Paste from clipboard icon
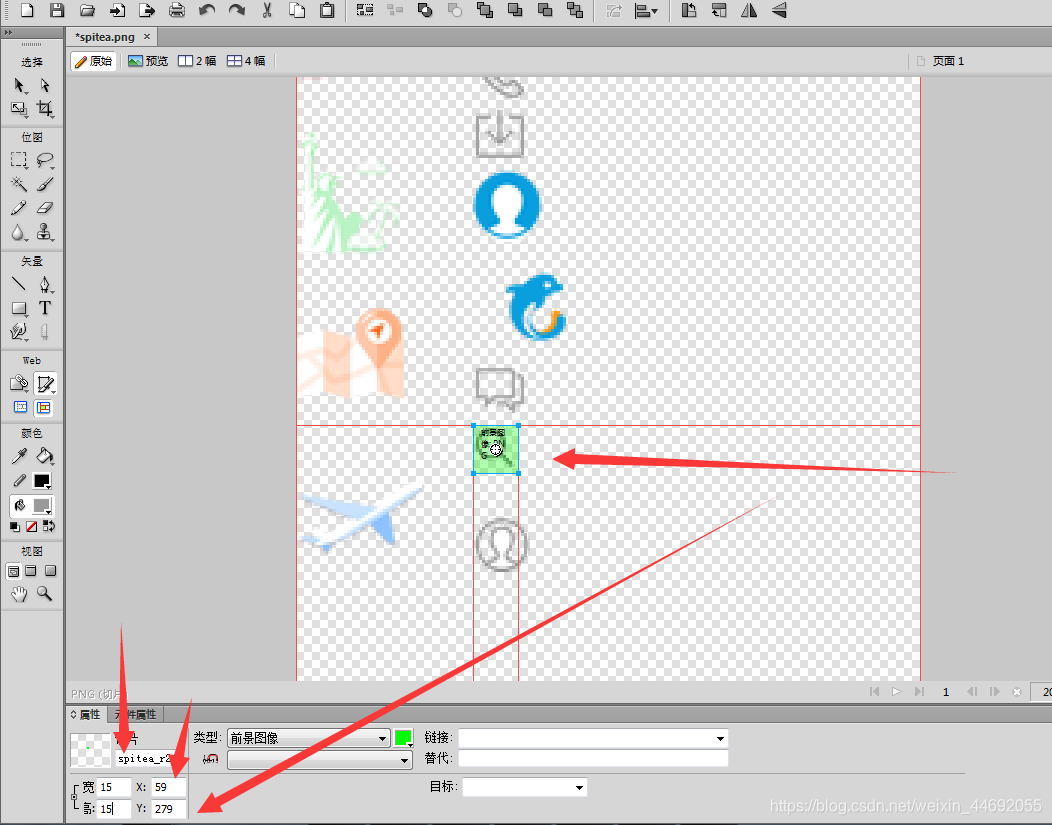This screenshot has width=1052, height=825. [327, 10]
